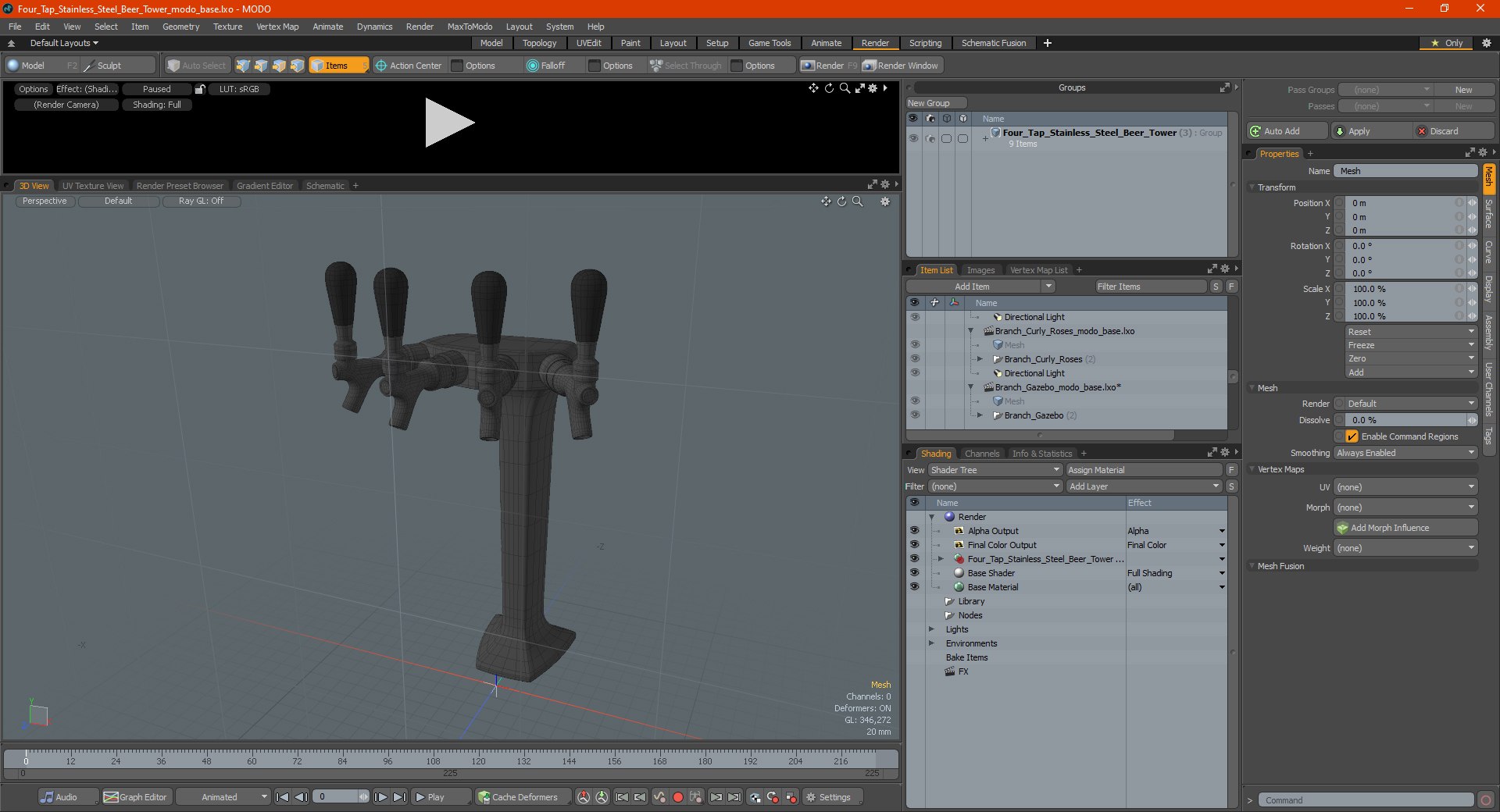The image size is (1500, 812).
Task: Toggle visibility of Alpha Output layer
Action: pos(914,531)
